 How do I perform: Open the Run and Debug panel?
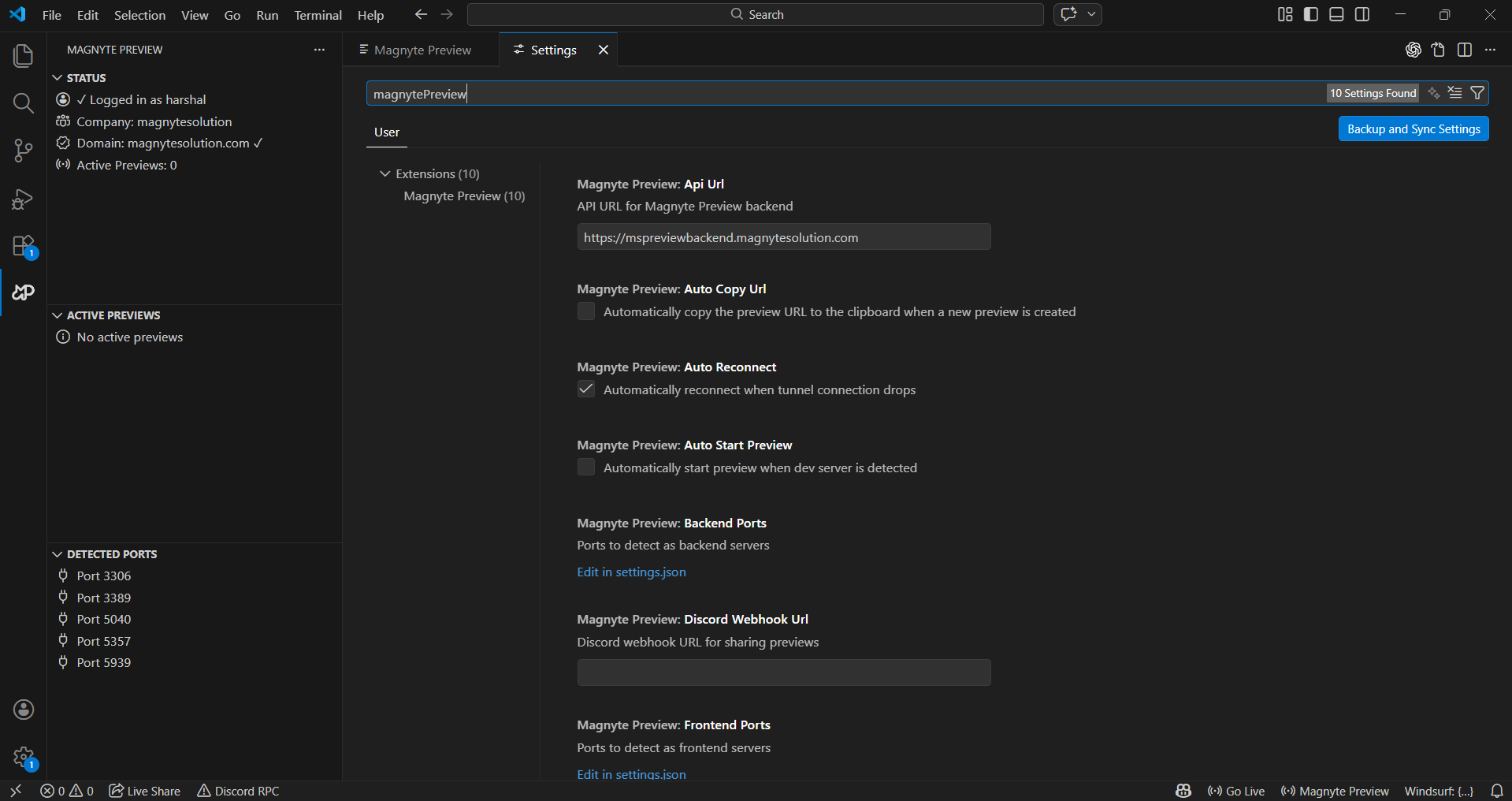(23, 199)
